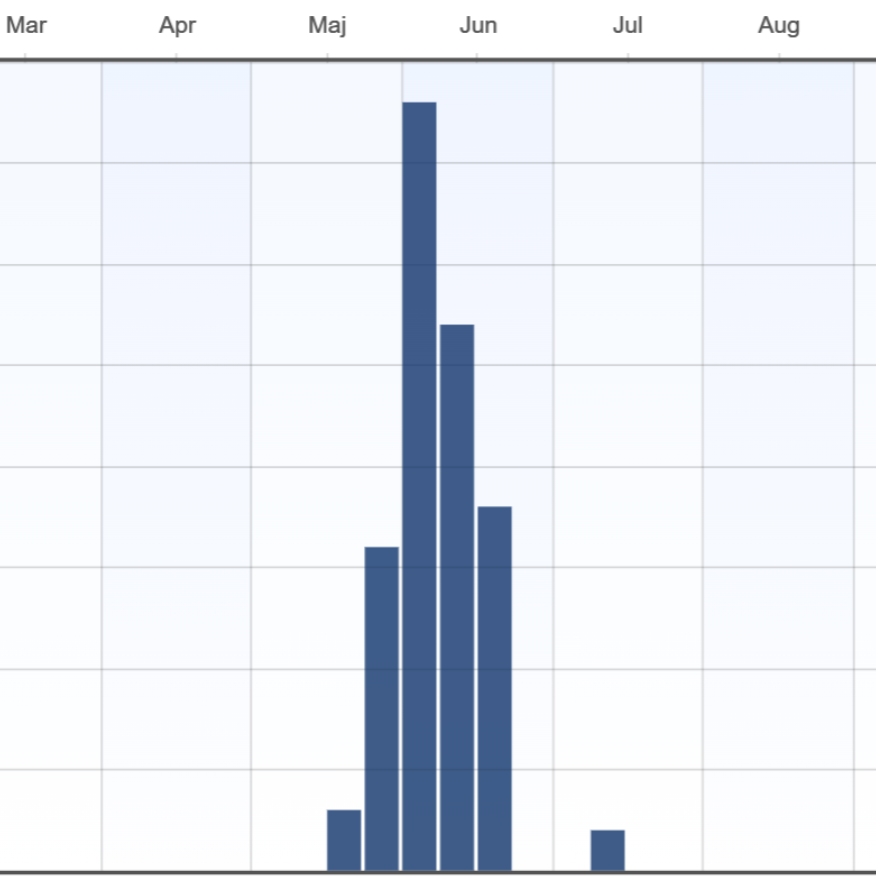Click the Aug month label
Viewport: 876px width, 884px height.
click(779, 26)
